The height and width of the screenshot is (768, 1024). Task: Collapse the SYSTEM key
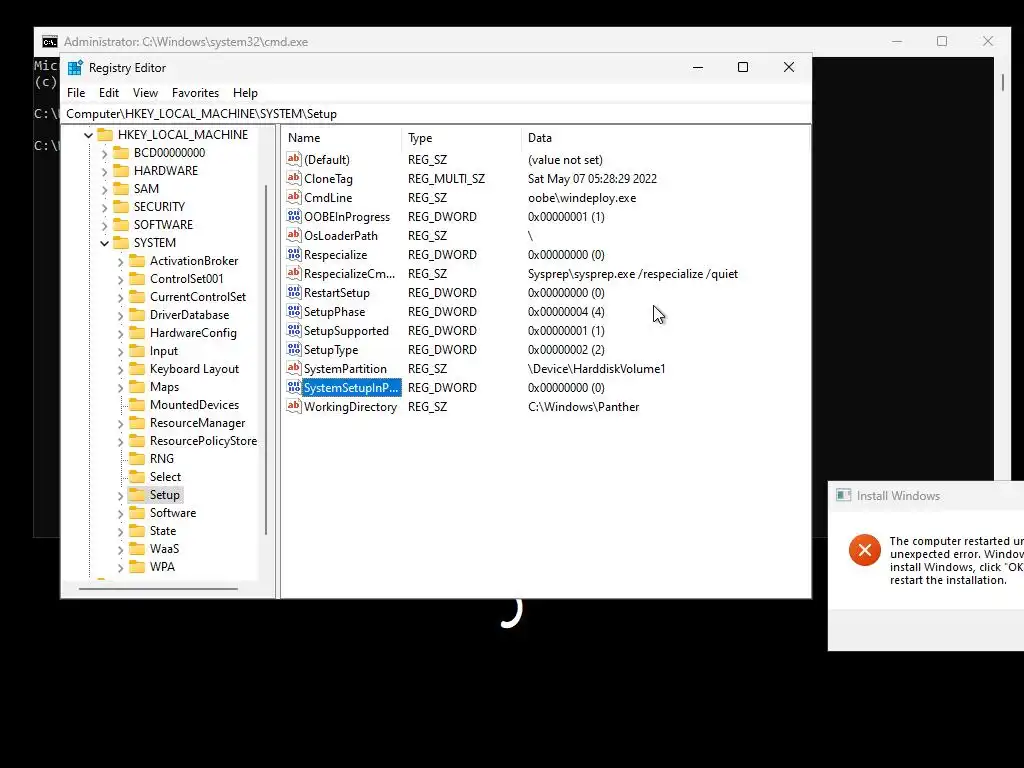(104, 243)
